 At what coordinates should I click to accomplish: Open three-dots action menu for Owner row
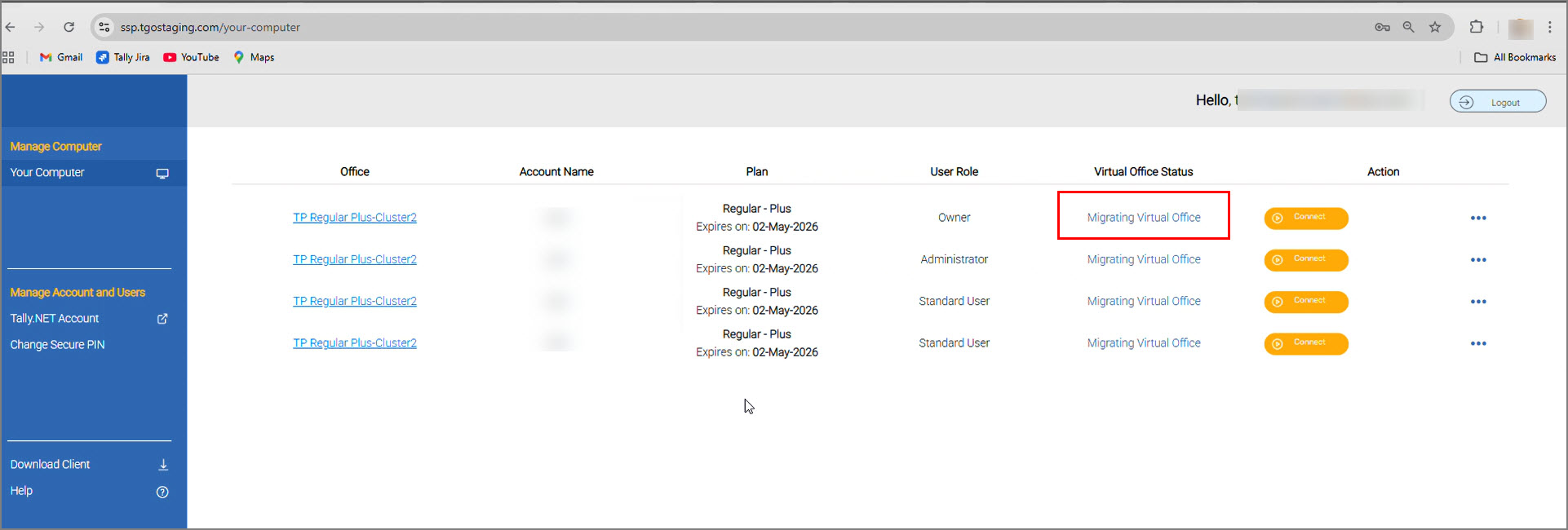(1478, 219)
